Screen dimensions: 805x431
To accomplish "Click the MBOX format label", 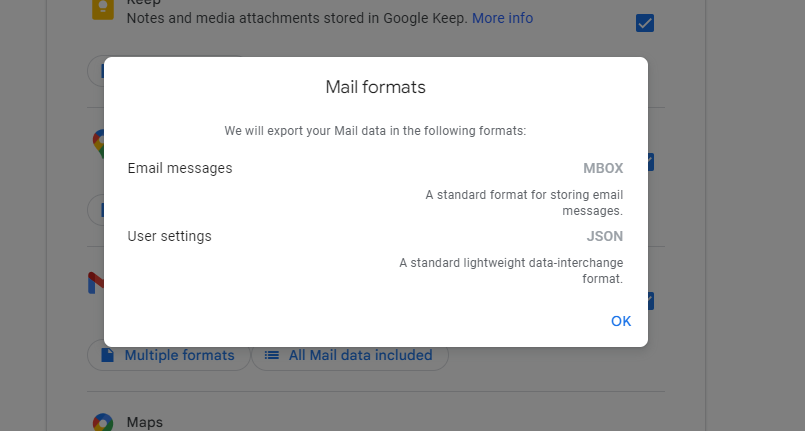I will click(603, 168).
